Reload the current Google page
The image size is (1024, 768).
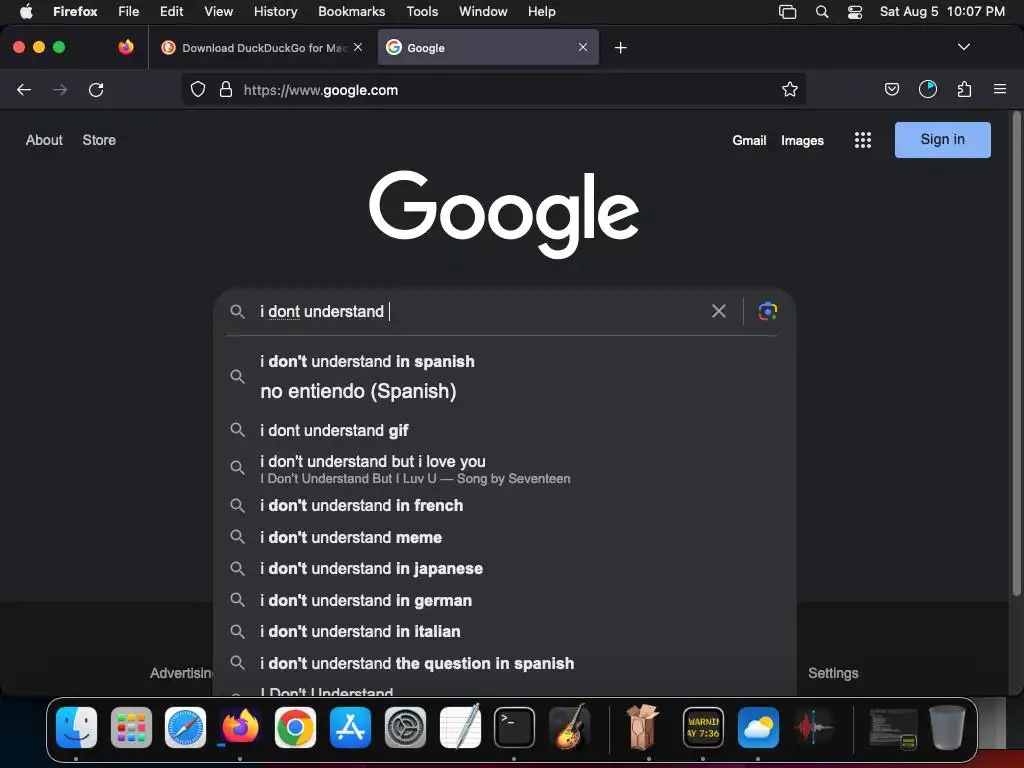tap(96, 89)
